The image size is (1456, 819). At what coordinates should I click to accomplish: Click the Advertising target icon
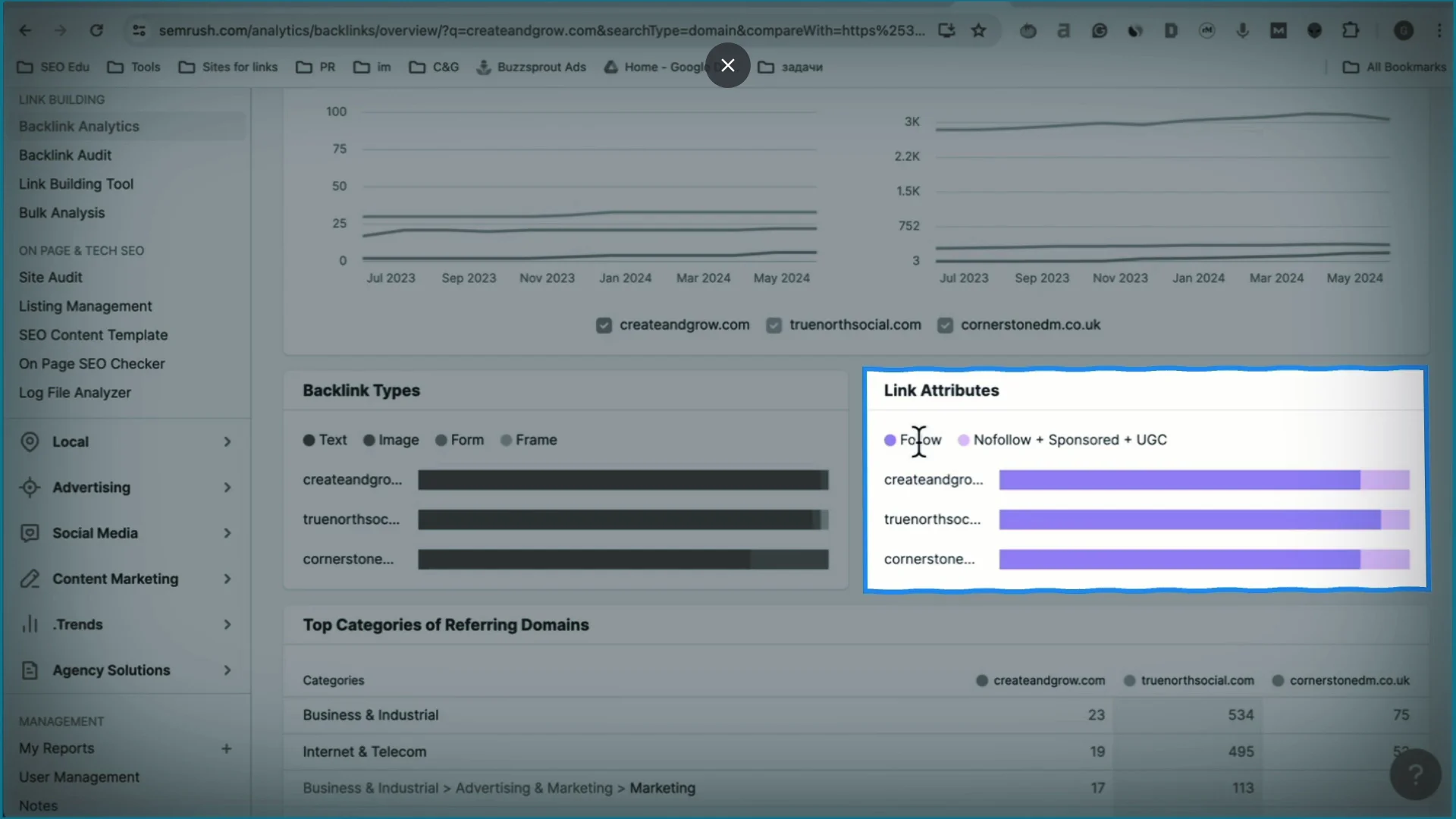30,488
